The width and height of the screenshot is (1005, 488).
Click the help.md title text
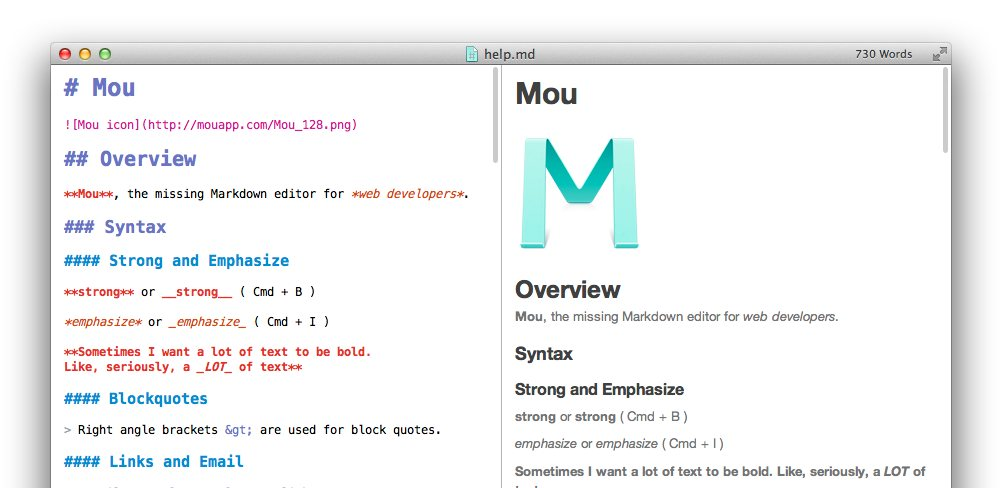click(510, 55)
